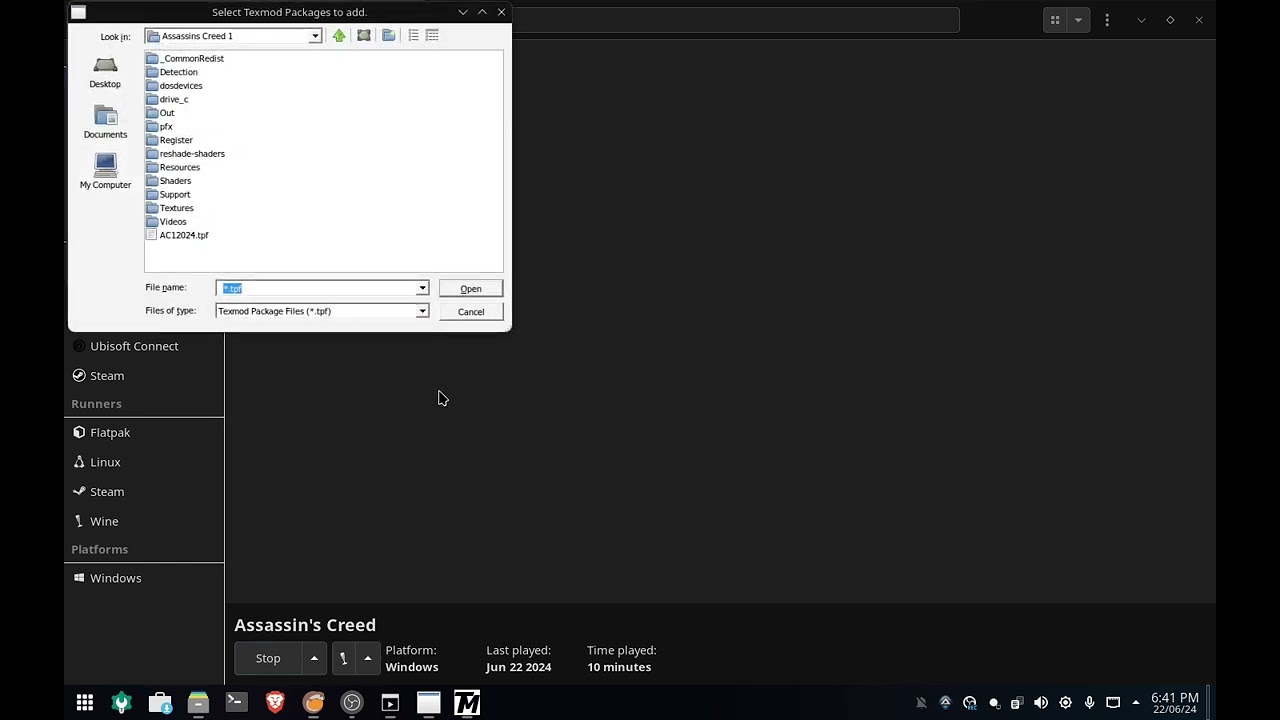Open the Desktop shortcut in dialog sidebar
This screenshot has height=720, width=1280.
coord(105,73)
